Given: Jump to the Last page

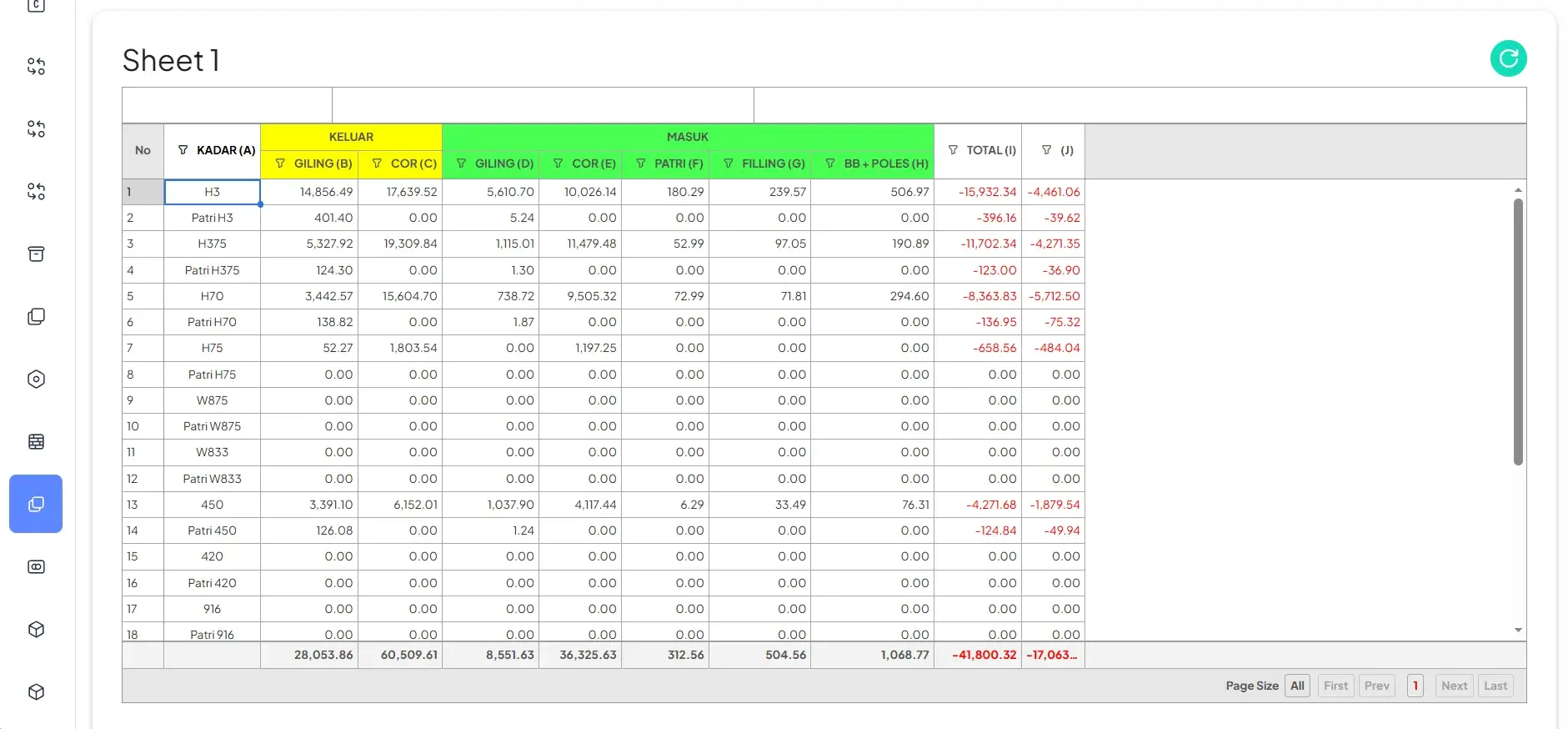Looking at the screenshot, I should coord(1495,686).
